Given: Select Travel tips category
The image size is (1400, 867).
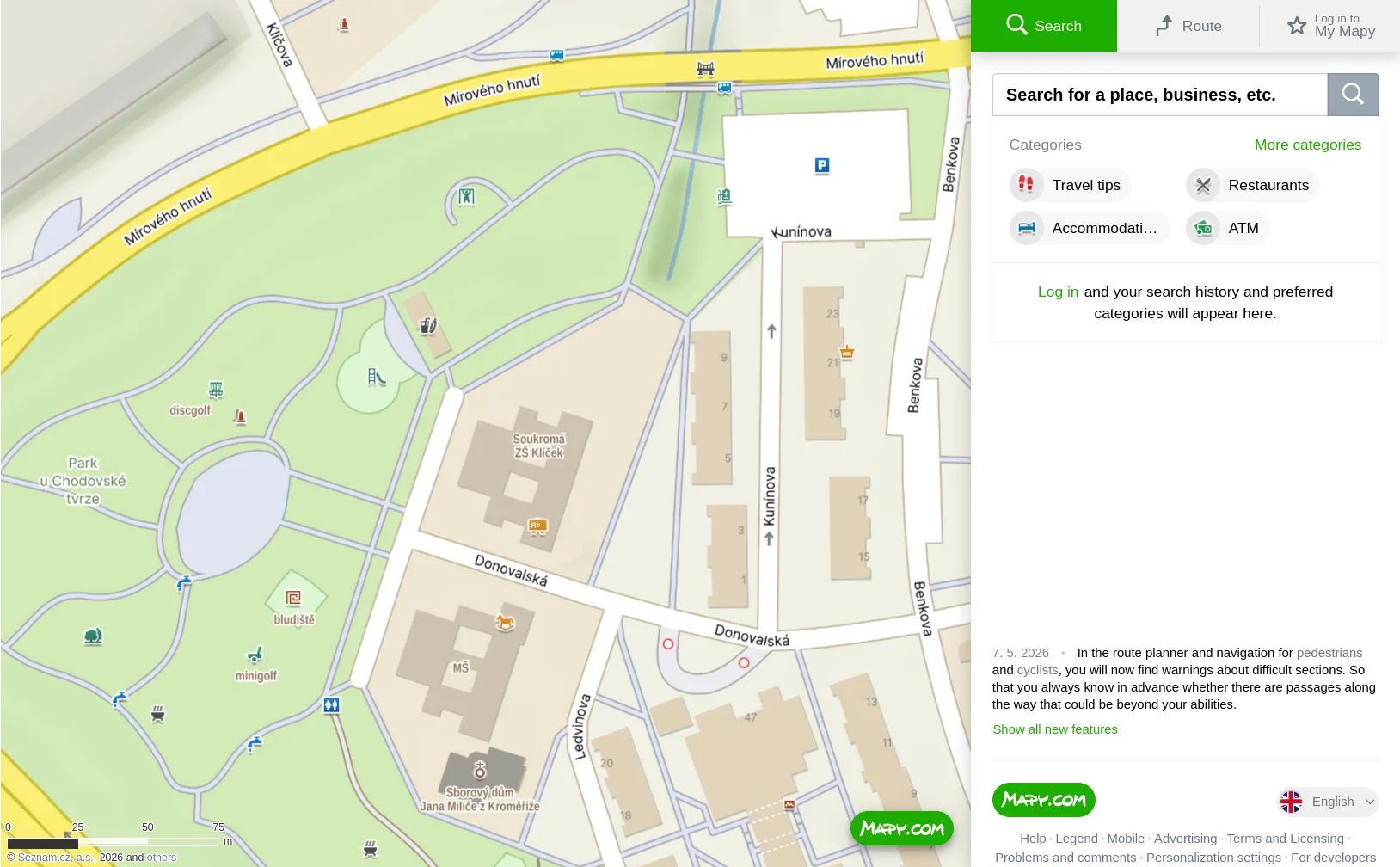Looking at the screenshot, I should (x=1070, y=185).
